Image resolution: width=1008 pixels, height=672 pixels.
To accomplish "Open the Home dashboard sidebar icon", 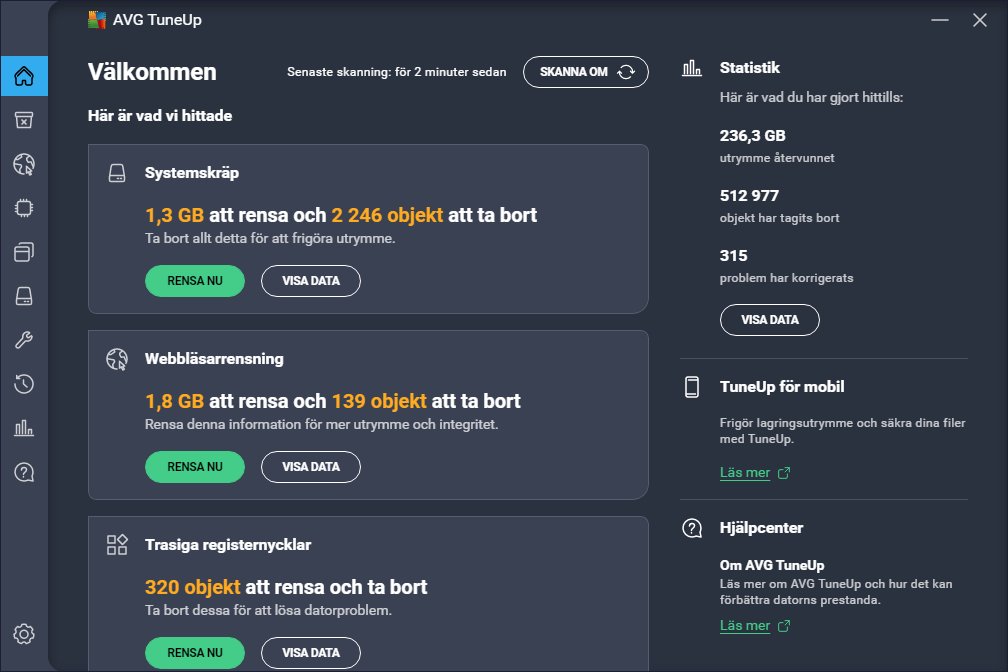I will (x=24, y=76).
